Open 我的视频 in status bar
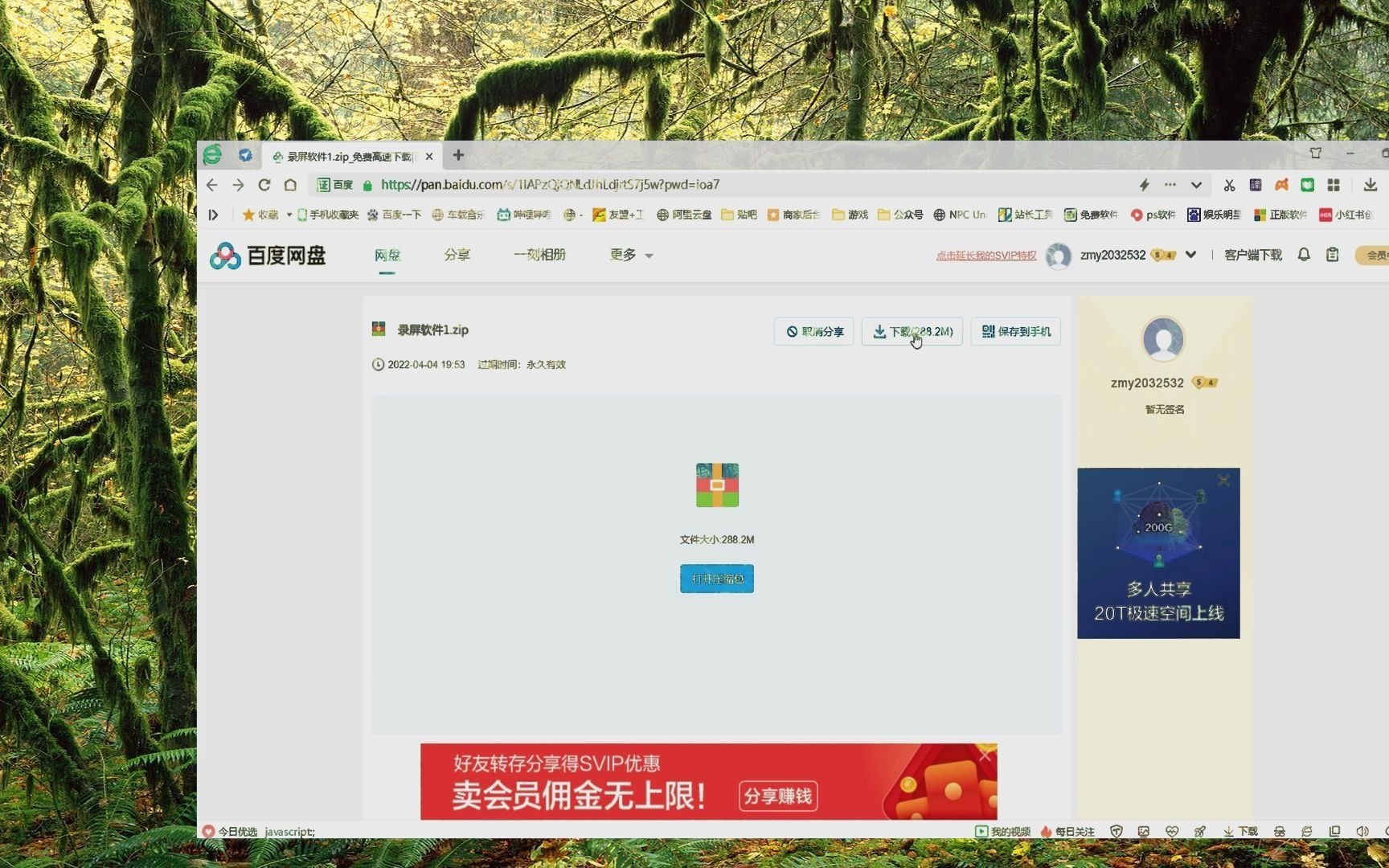 click(x=1002, y=832)
